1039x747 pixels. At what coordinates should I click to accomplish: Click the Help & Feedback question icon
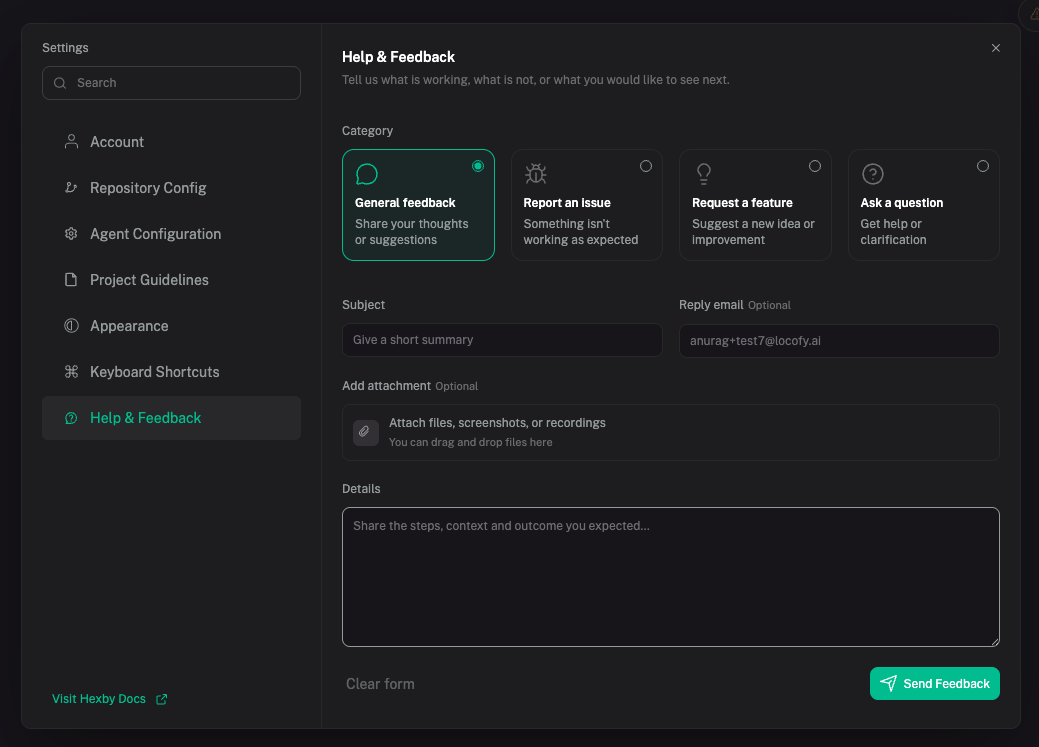coord(71,418)
